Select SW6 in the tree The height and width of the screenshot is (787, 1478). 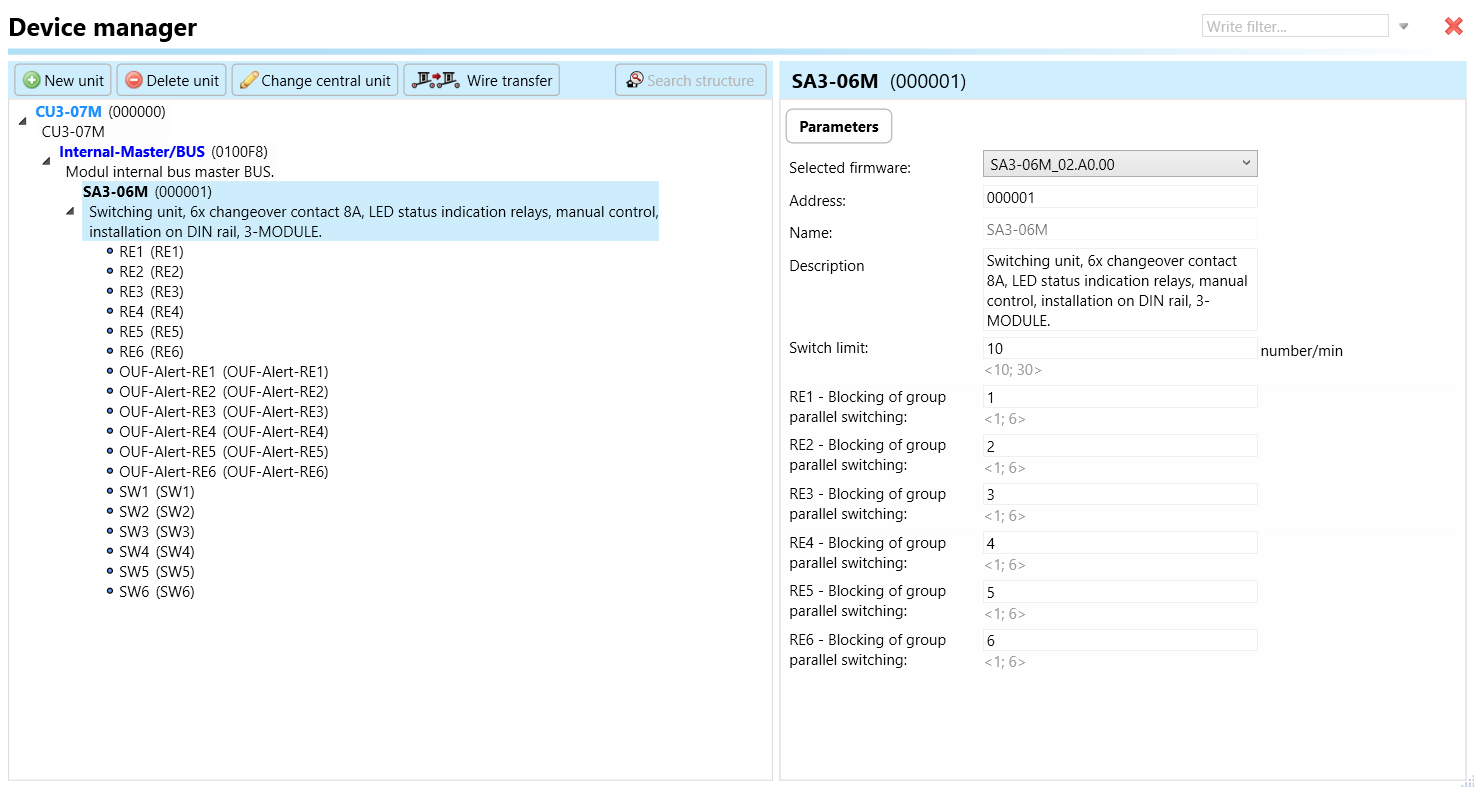point(156,592)
